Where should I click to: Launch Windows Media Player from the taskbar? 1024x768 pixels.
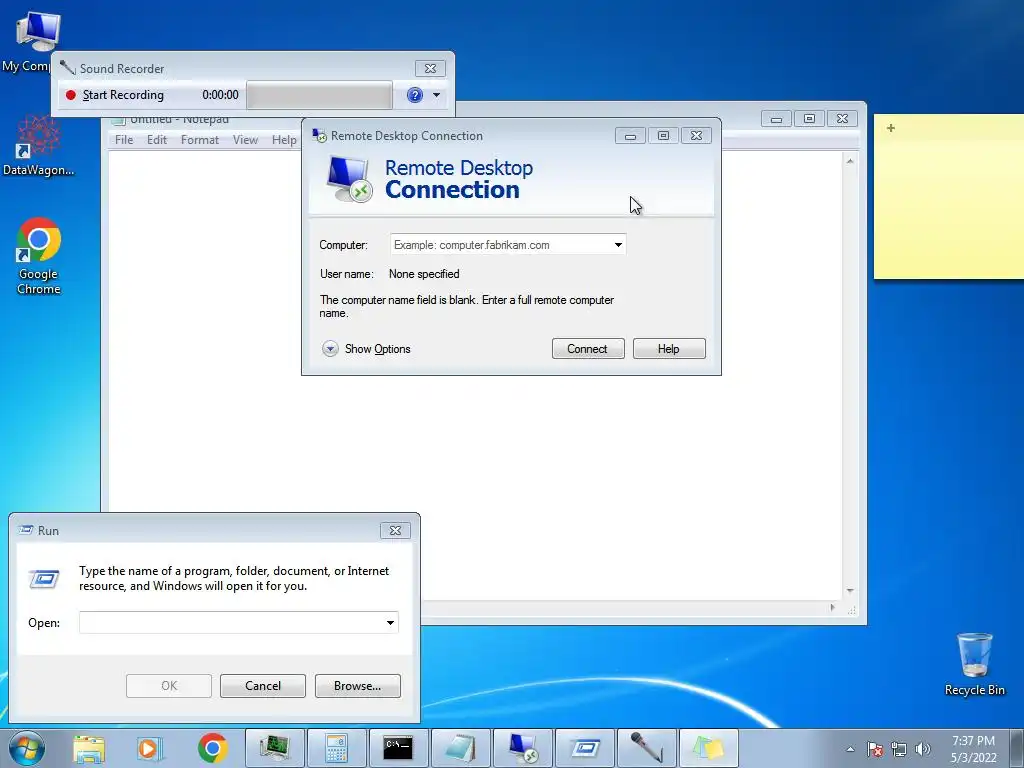150,748
